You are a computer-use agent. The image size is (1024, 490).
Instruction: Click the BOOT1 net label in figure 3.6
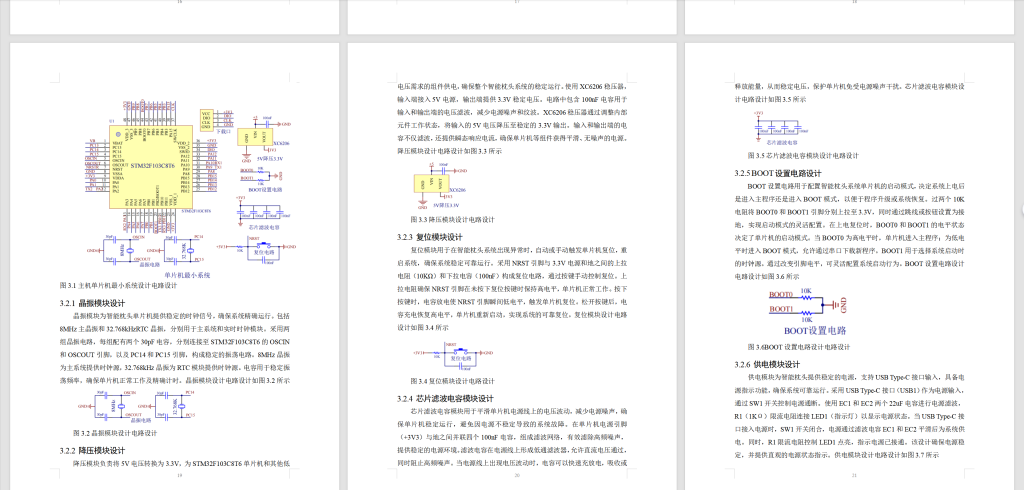(x=781, y=308)
